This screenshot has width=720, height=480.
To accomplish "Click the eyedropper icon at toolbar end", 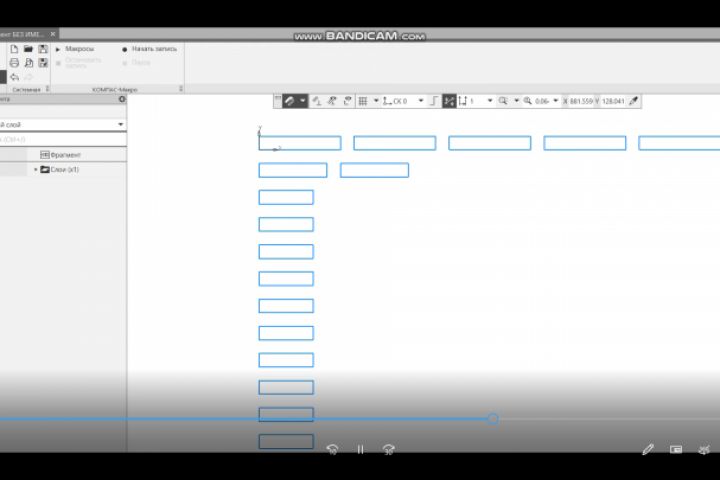I will [x=634, y=101].
